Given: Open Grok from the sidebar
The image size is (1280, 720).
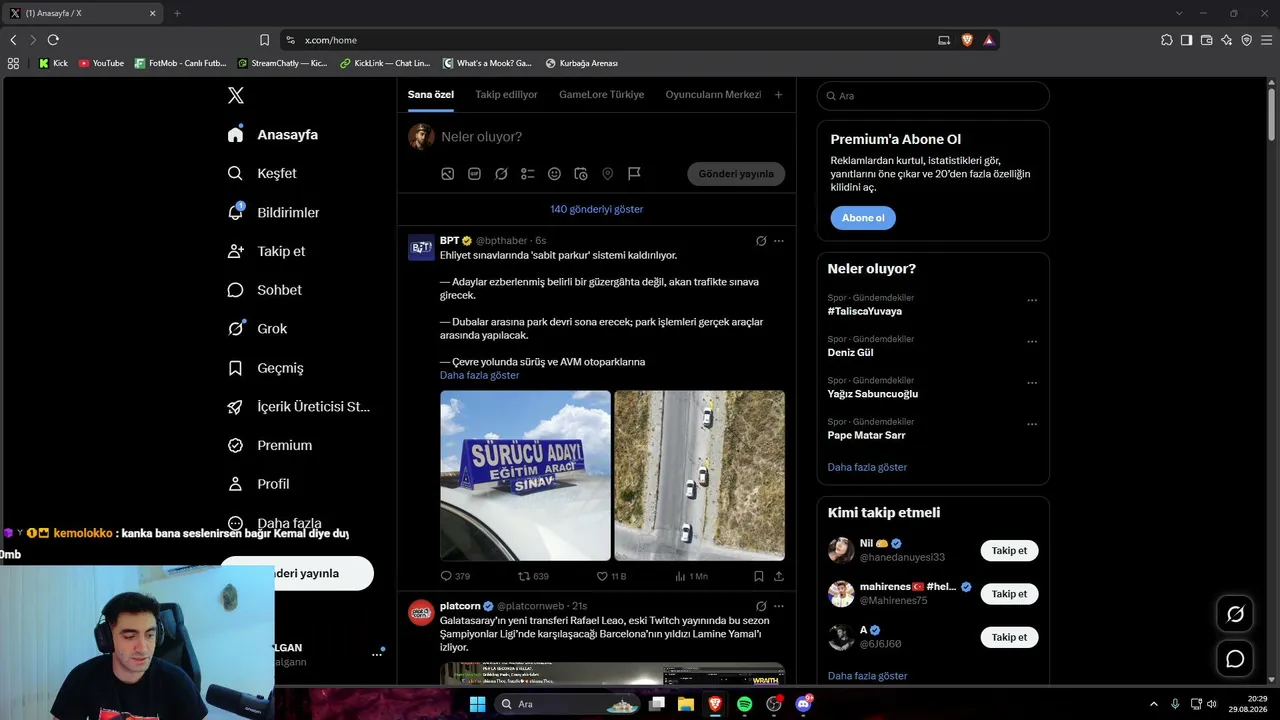Looking at the screenshot, I should click(x=257, y=329).
